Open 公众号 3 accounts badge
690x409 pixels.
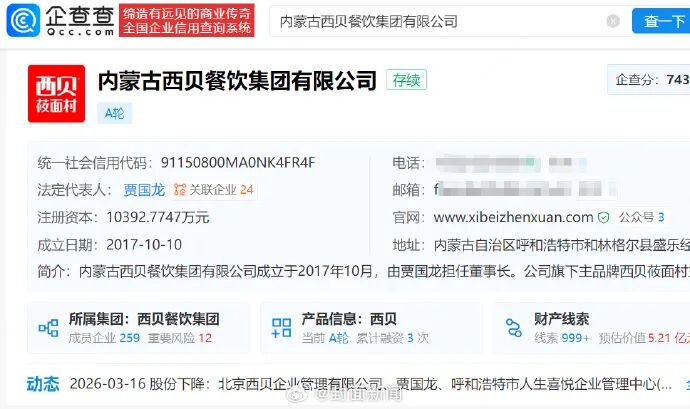click(x=642, y=217)
